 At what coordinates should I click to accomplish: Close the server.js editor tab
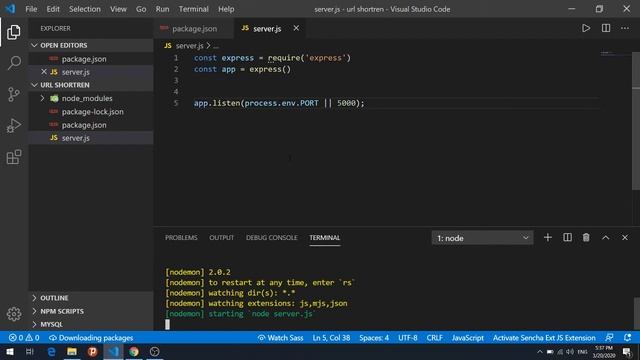(x=296, y=28)
